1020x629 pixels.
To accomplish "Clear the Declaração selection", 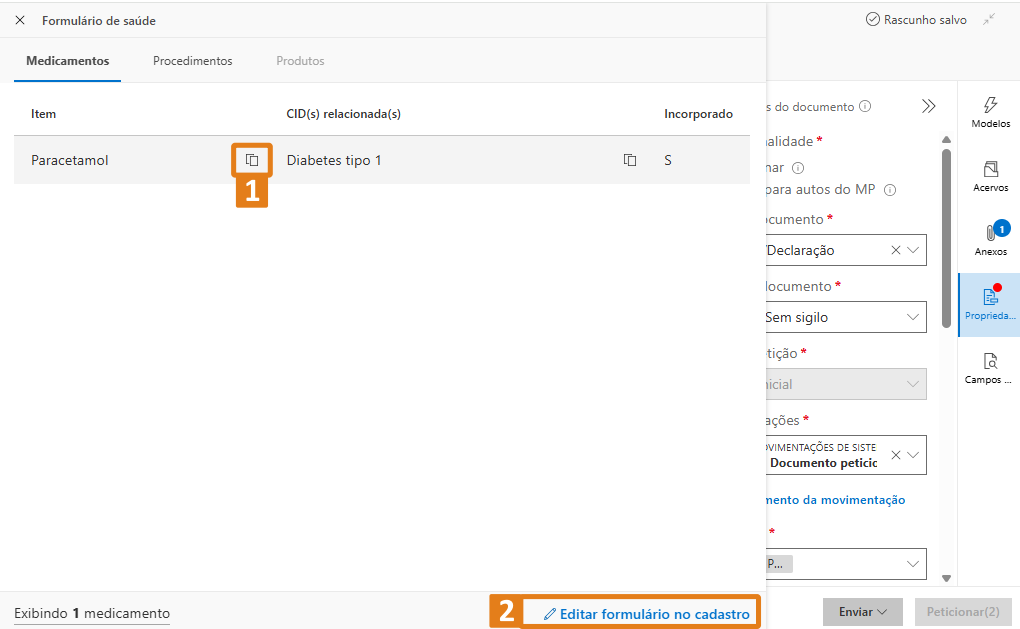I will [896, 250].
